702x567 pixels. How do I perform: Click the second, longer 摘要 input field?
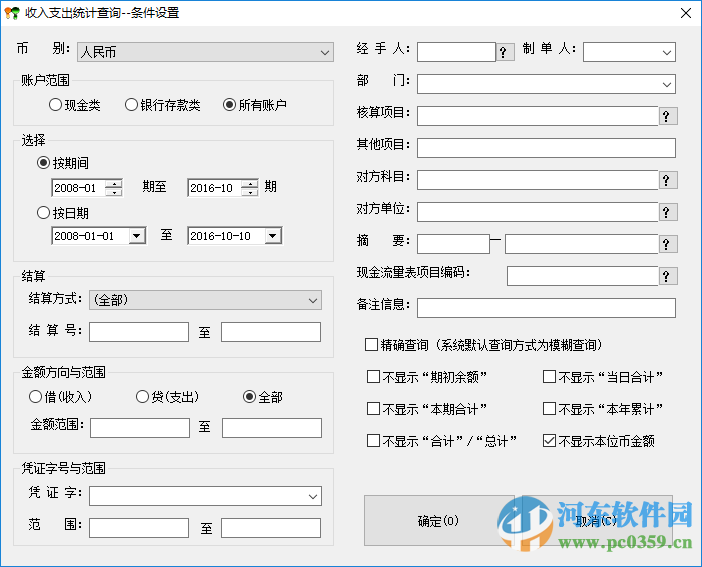[582, 245]
